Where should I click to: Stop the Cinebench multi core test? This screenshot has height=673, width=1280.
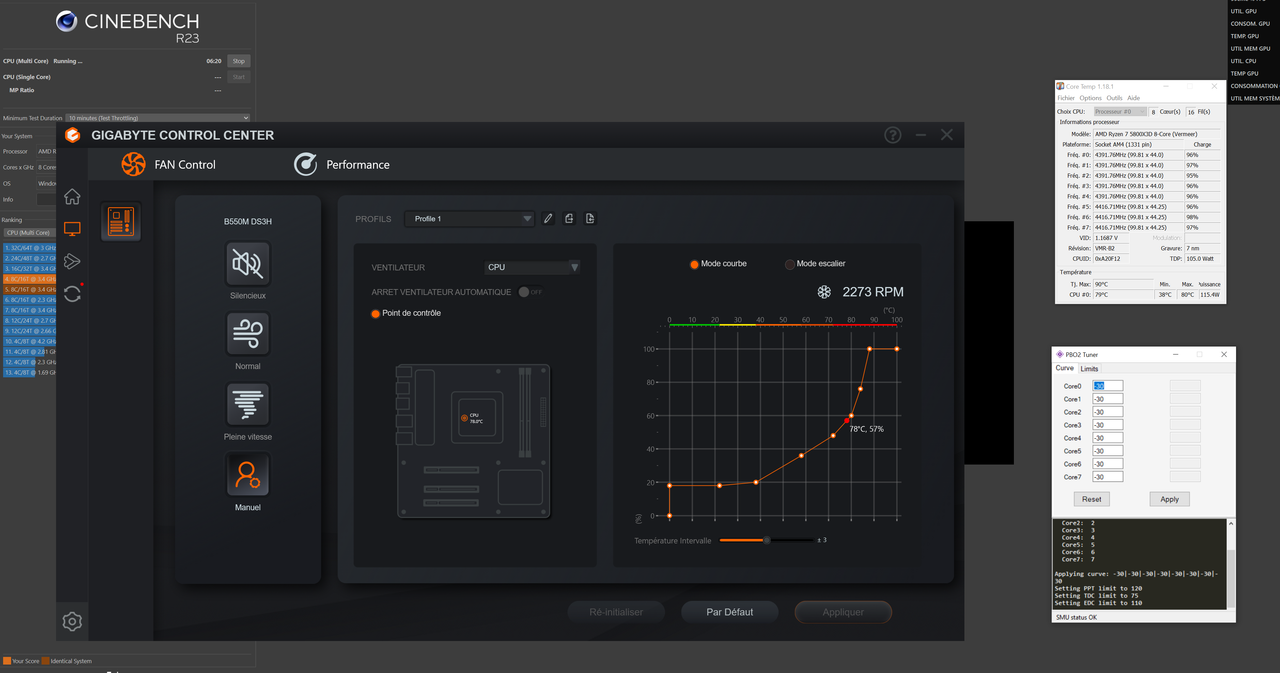tap(238, 61)
